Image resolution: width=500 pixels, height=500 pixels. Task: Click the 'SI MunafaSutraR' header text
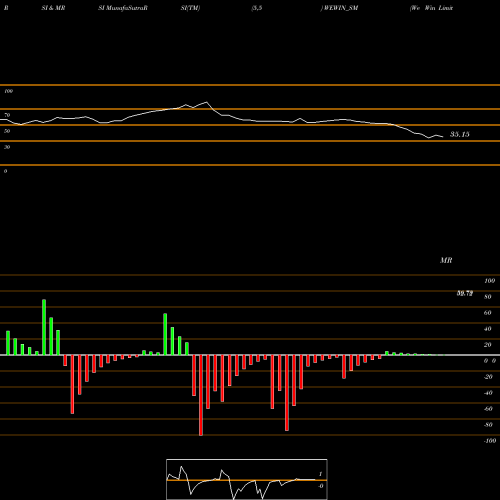[123, 8]
